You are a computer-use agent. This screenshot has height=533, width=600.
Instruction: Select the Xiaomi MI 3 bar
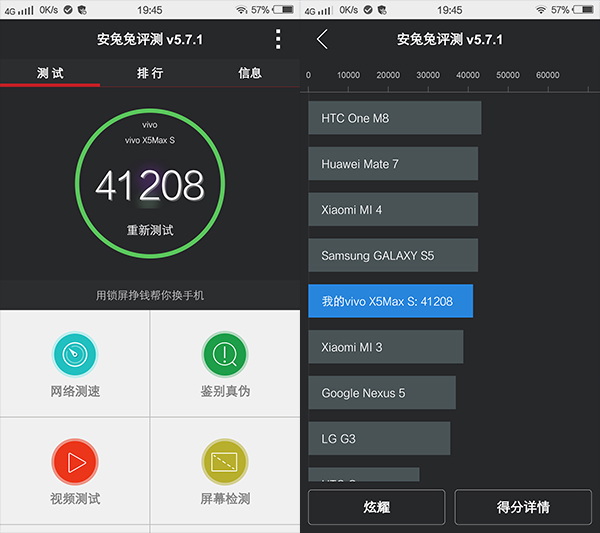[386, 347]
